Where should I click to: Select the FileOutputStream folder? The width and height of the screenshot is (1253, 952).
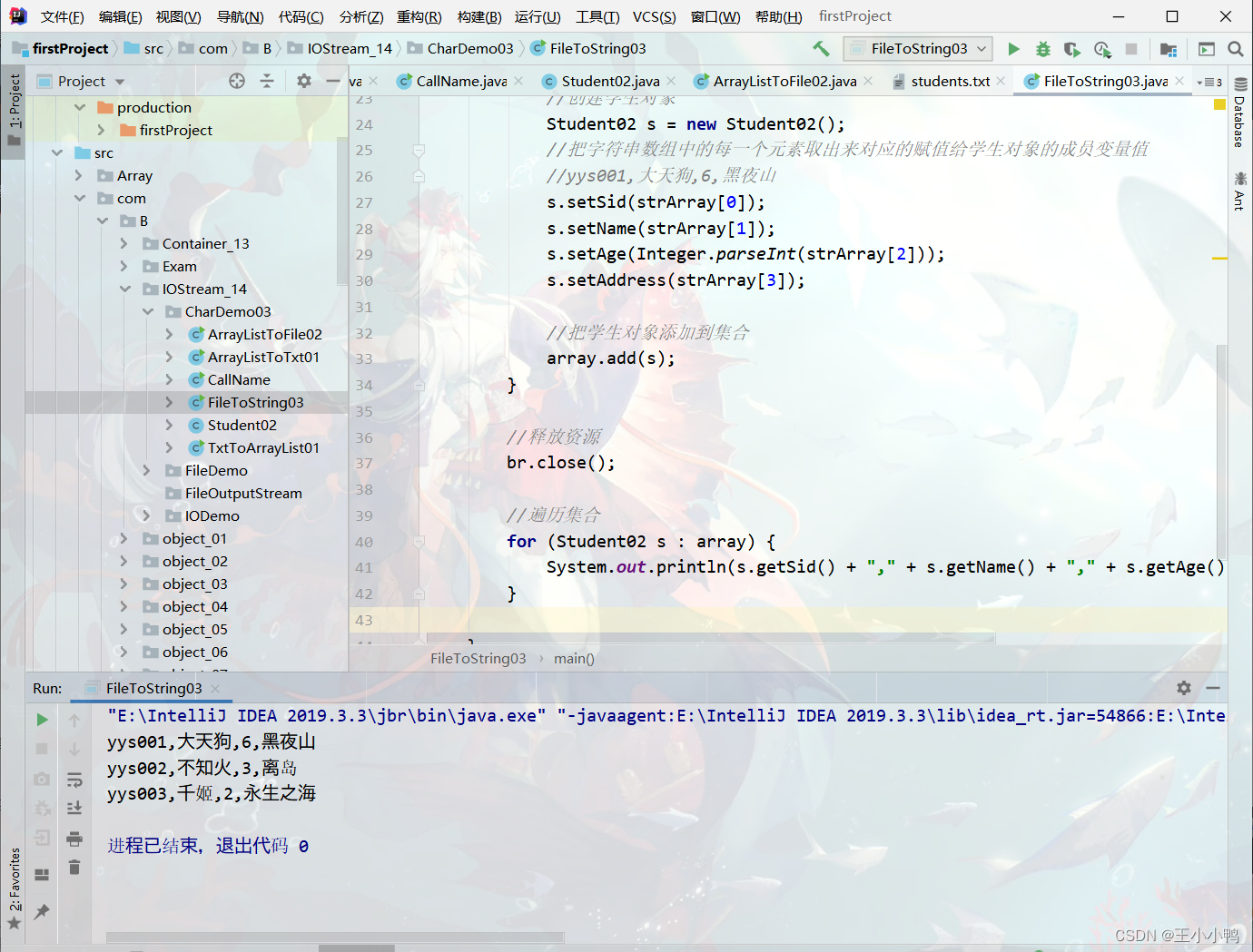tap(243, 493)
